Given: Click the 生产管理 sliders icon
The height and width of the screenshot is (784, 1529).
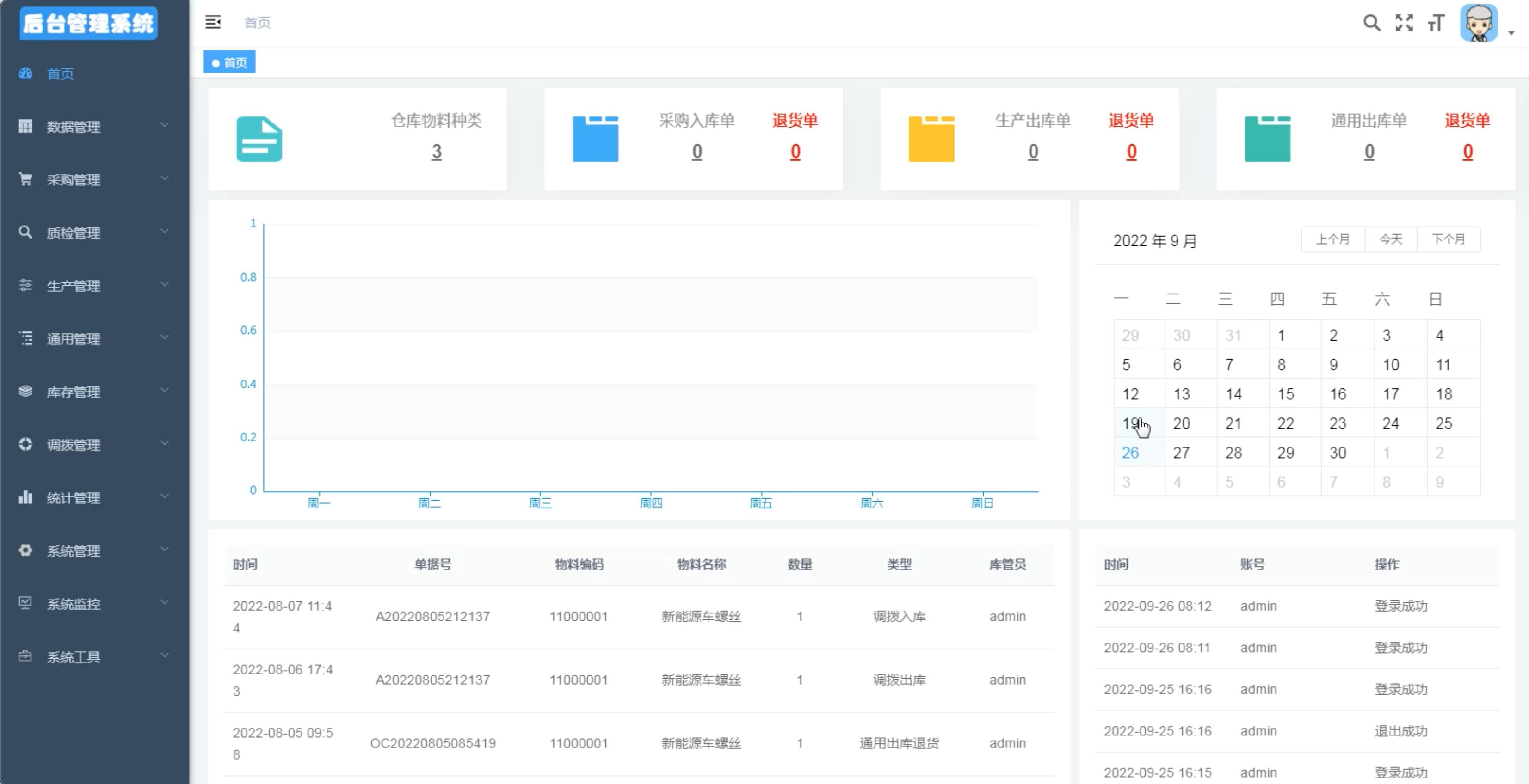Looking at the screenshot, I should click(x=25, y=285).
